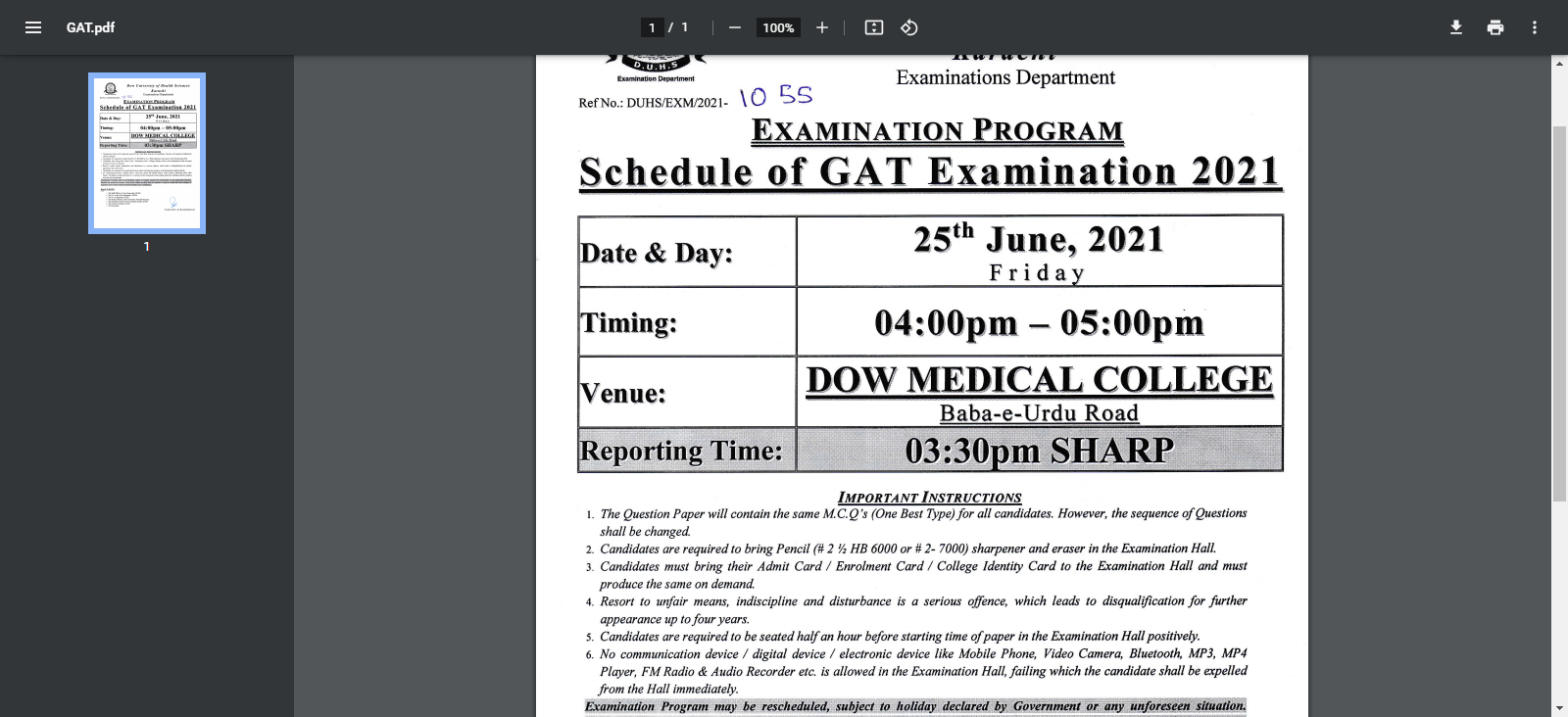Click the fit to page icon
This screenshot has height=717, width=1568.
click(x=874, y=27)
